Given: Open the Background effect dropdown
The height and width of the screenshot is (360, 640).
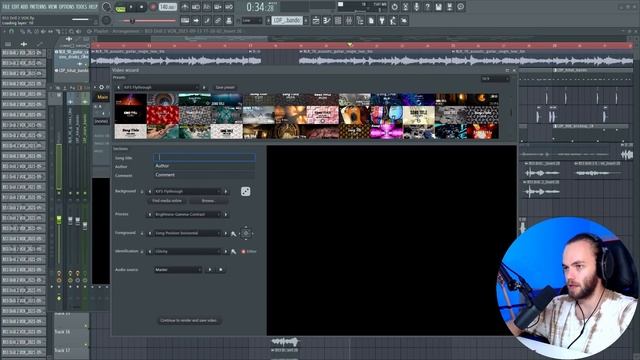Looking at the screenshot, I should (x=187, y=191).
